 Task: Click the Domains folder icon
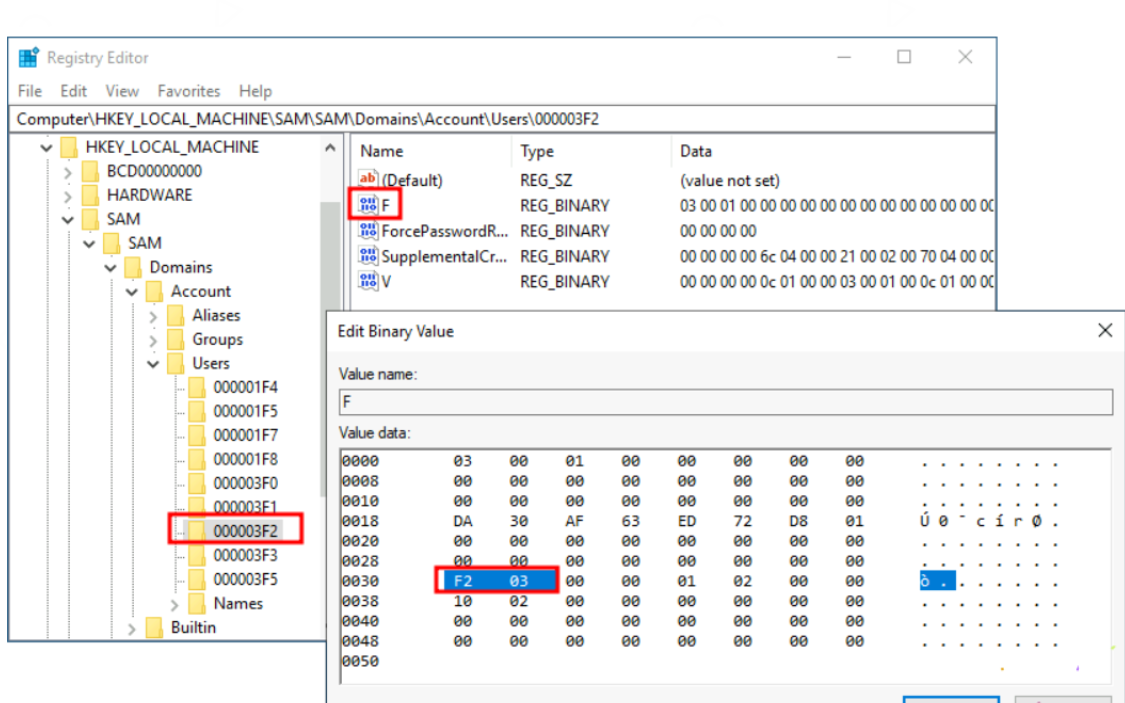pos(133,268)
